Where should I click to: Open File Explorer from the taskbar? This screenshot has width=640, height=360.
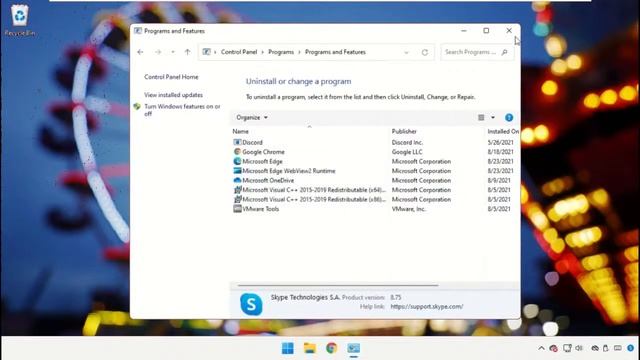coord(310,348)
